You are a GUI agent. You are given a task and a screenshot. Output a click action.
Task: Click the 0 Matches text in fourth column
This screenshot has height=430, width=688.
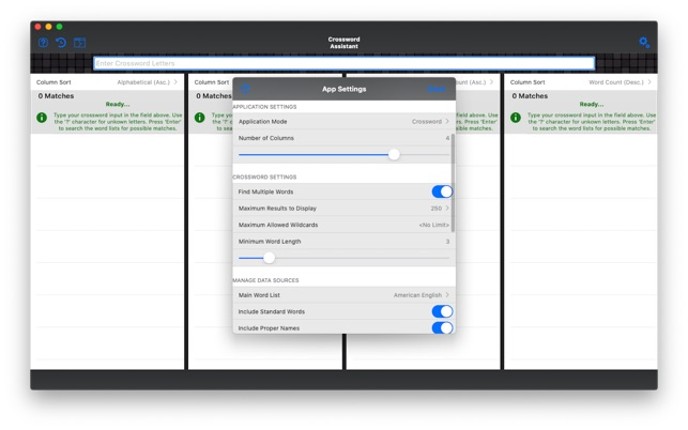530,96
